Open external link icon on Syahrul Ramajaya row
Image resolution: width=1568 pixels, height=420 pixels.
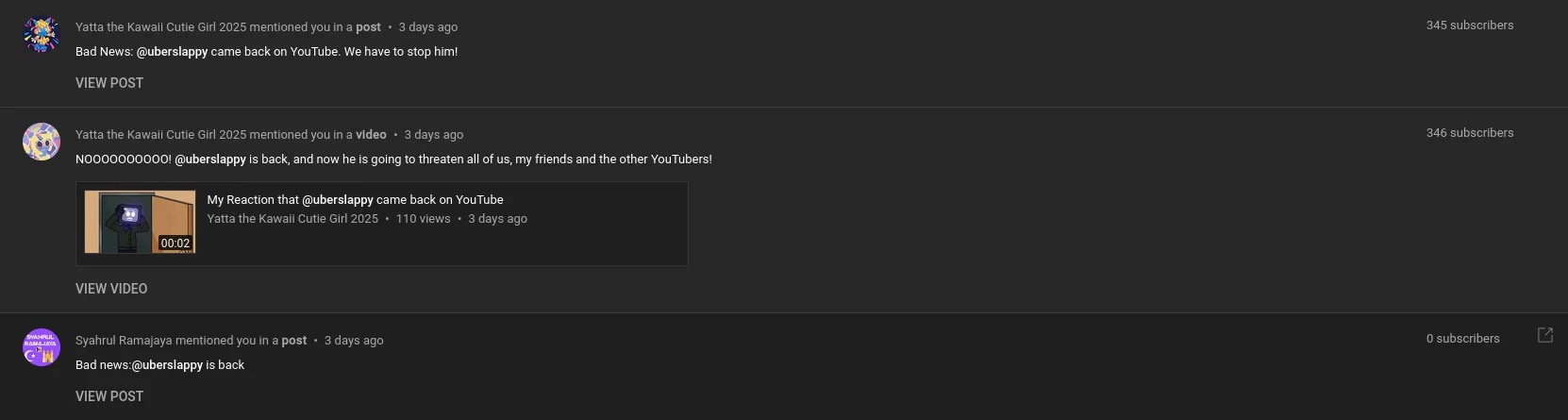pyautogui.click(x=1545, y=335)
